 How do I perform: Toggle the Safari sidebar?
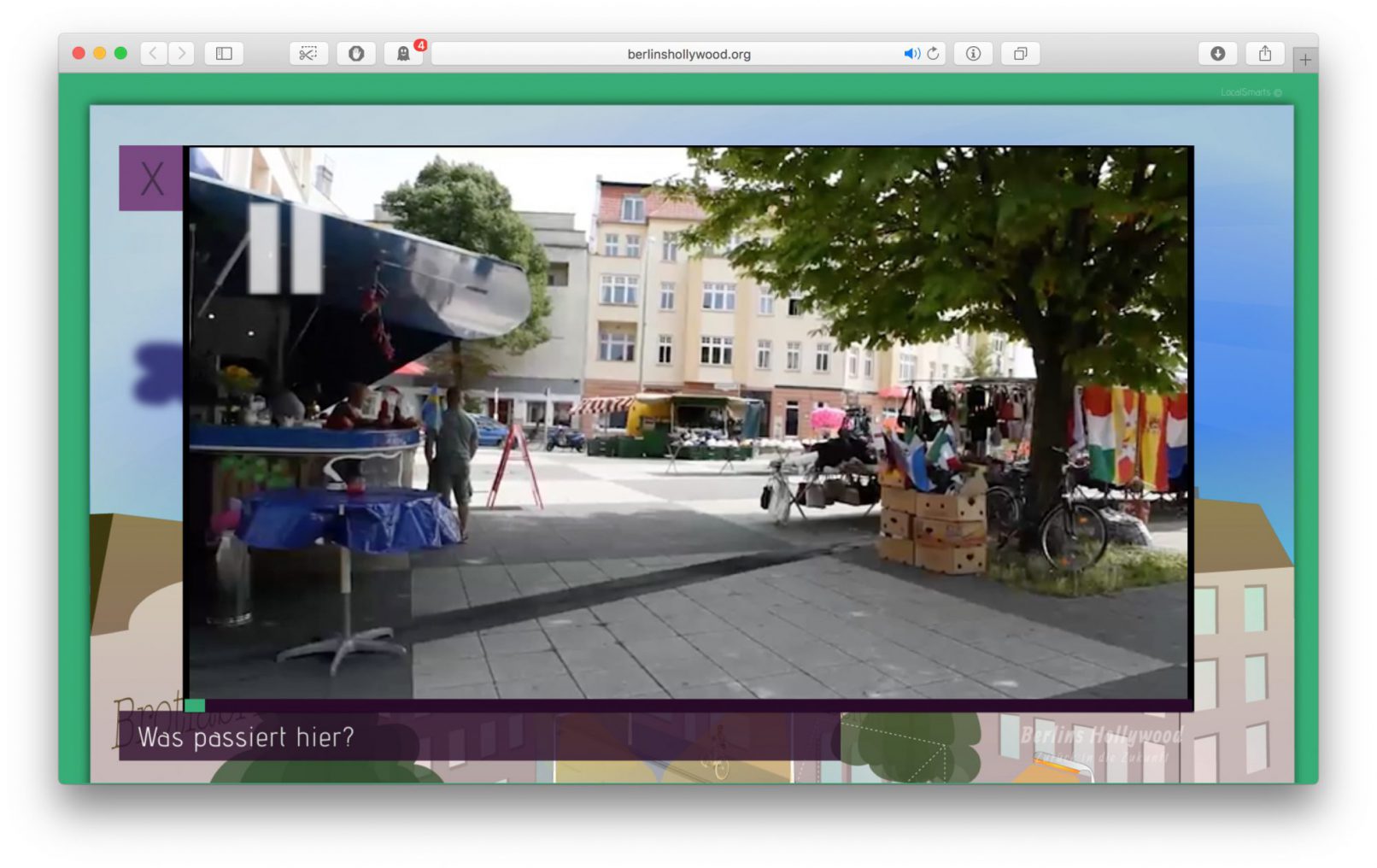224,54
